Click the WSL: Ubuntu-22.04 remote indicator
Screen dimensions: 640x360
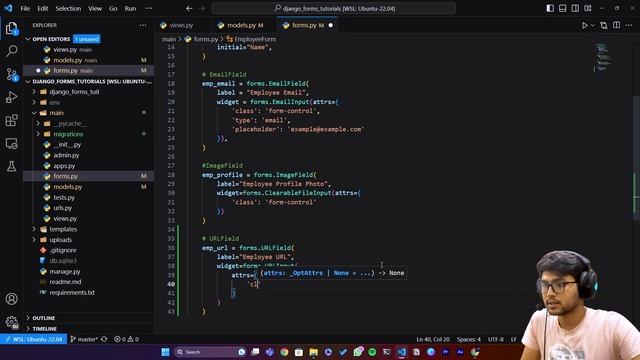click(34, 339)
